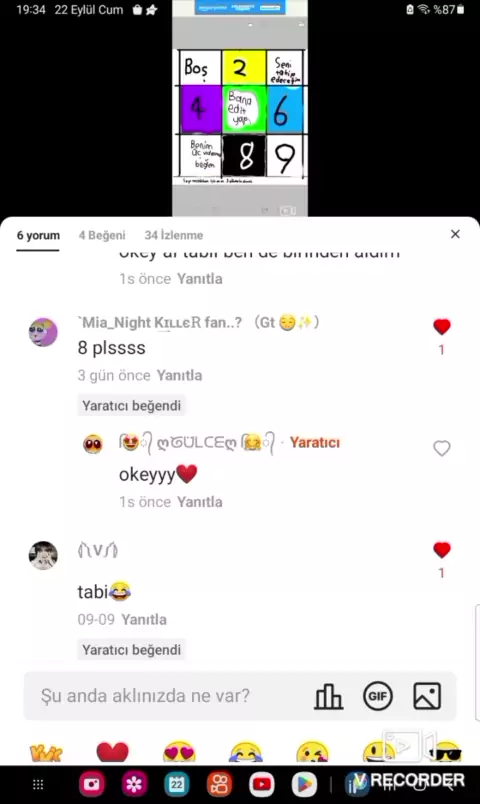
Task: Open the '34 İzlenme' tab
Action: pos(174,235)
